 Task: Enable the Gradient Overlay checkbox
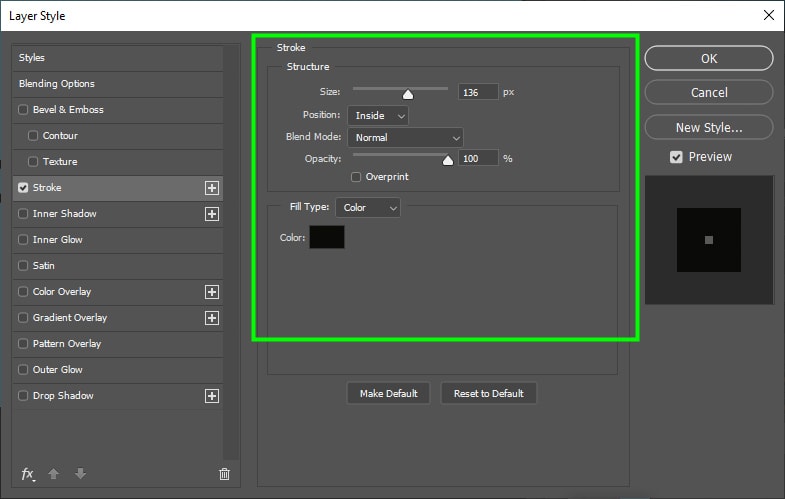tap(23, 318)
